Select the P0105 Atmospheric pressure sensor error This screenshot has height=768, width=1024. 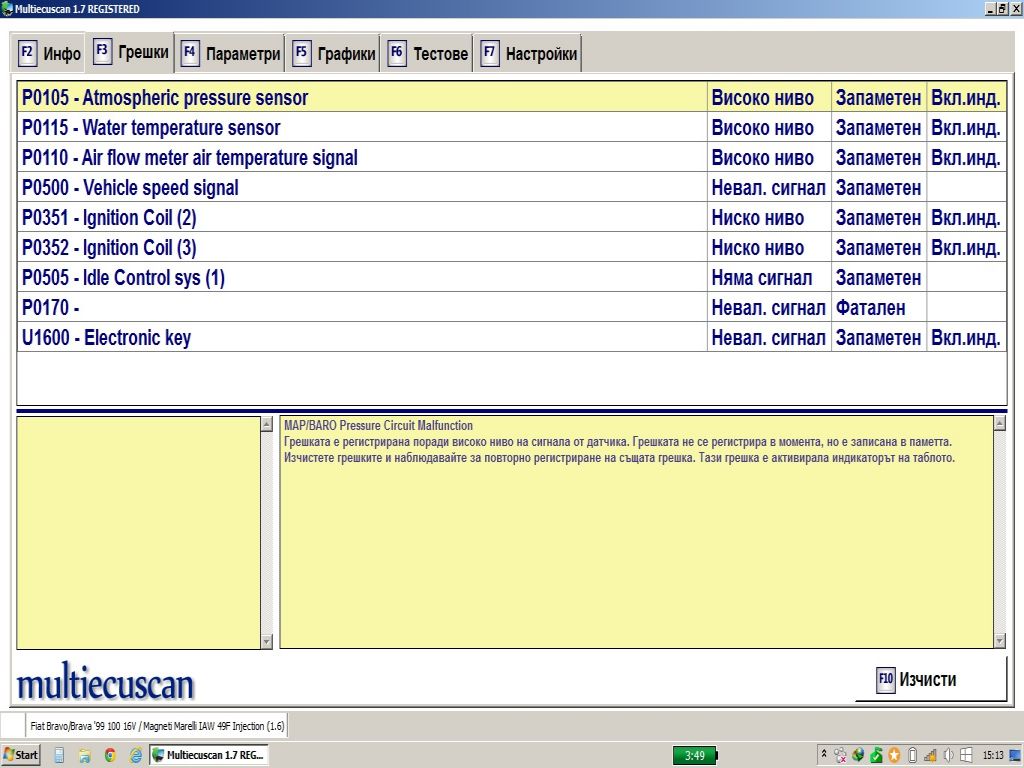[x=360, y=98]
